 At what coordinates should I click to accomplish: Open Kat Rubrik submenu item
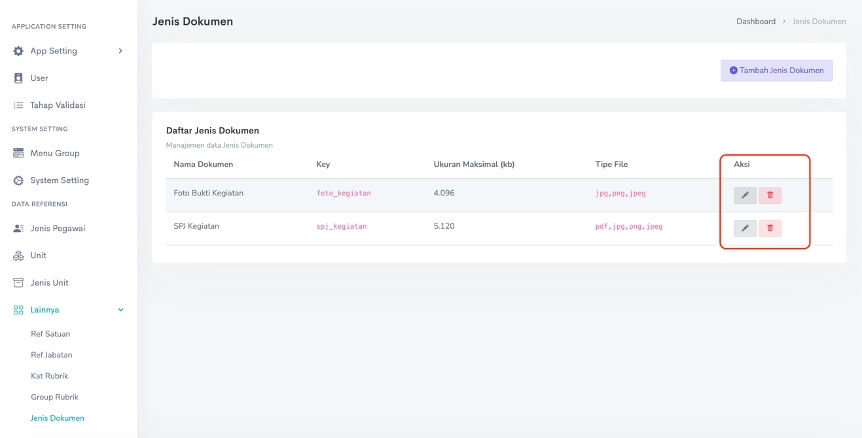pos(49,376)
